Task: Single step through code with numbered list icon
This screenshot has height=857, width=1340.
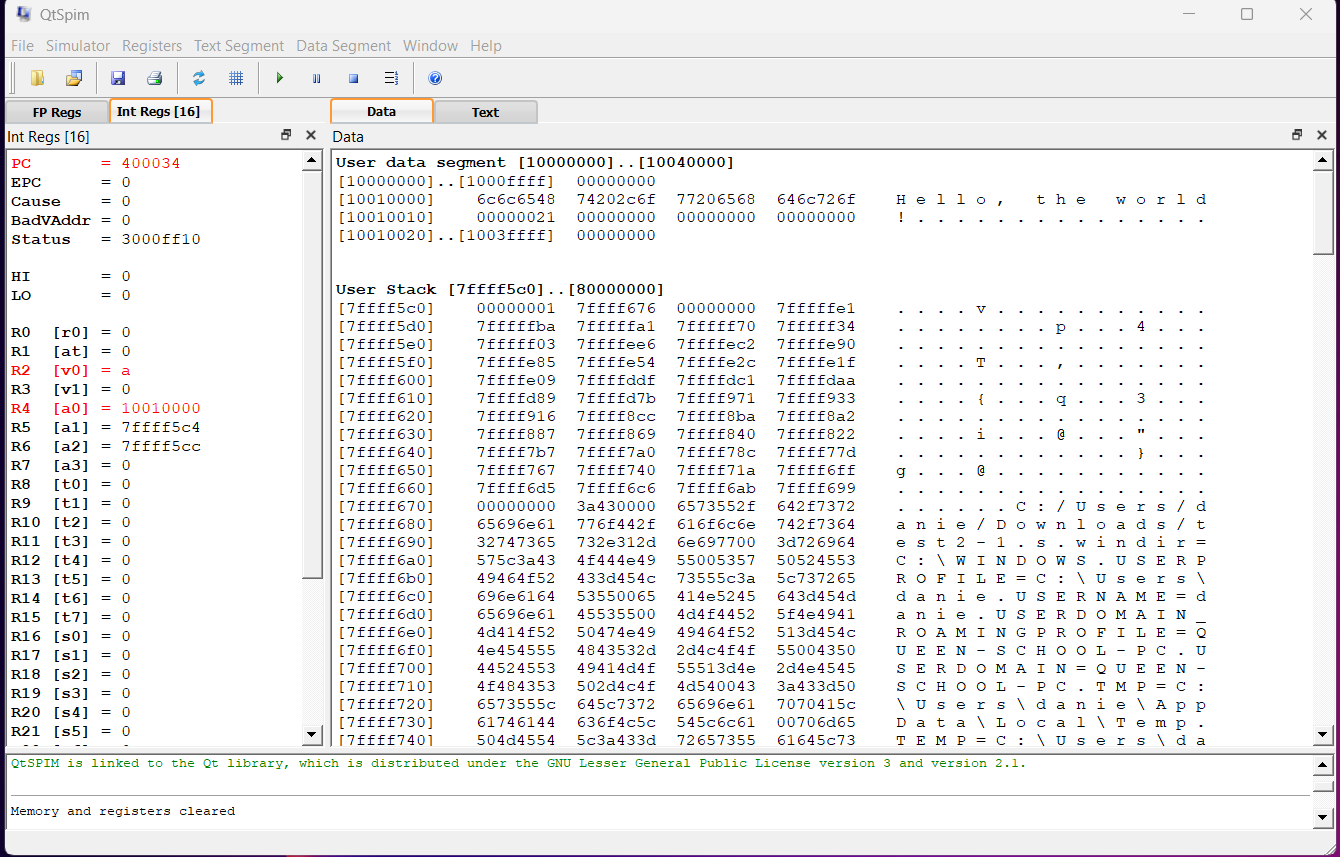Action: [x=391, y=78]
